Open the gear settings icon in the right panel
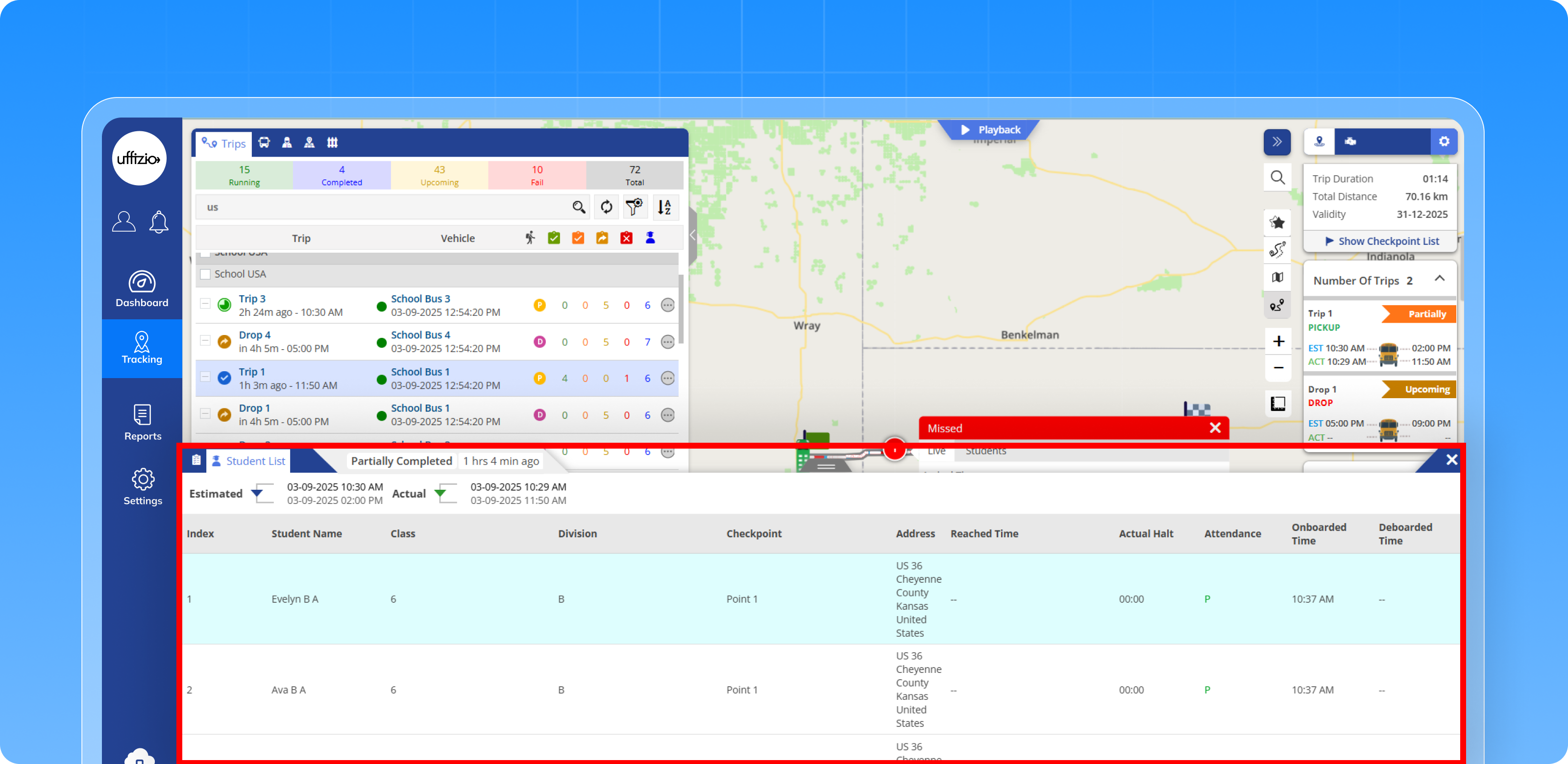Image resolution: width=1568 pixels, height=764 pixels. [x=1444, y=142]
